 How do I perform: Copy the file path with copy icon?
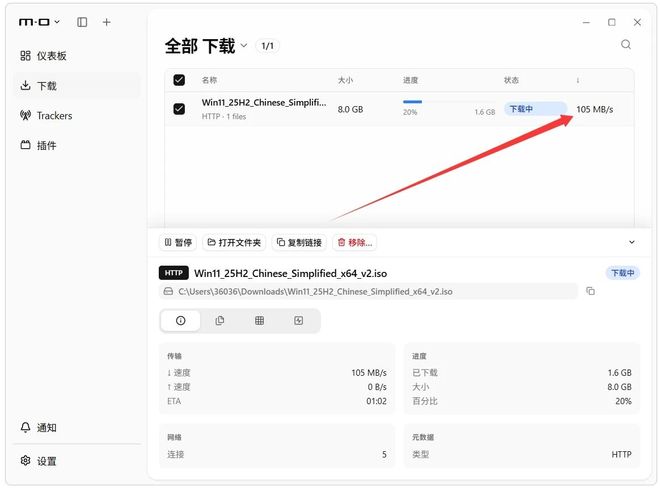[x=590, y=291]
